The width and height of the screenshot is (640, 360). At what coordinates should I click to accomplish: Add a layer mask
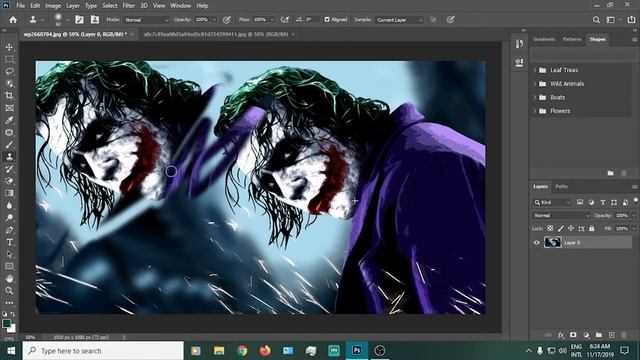(x=573, y=335)
